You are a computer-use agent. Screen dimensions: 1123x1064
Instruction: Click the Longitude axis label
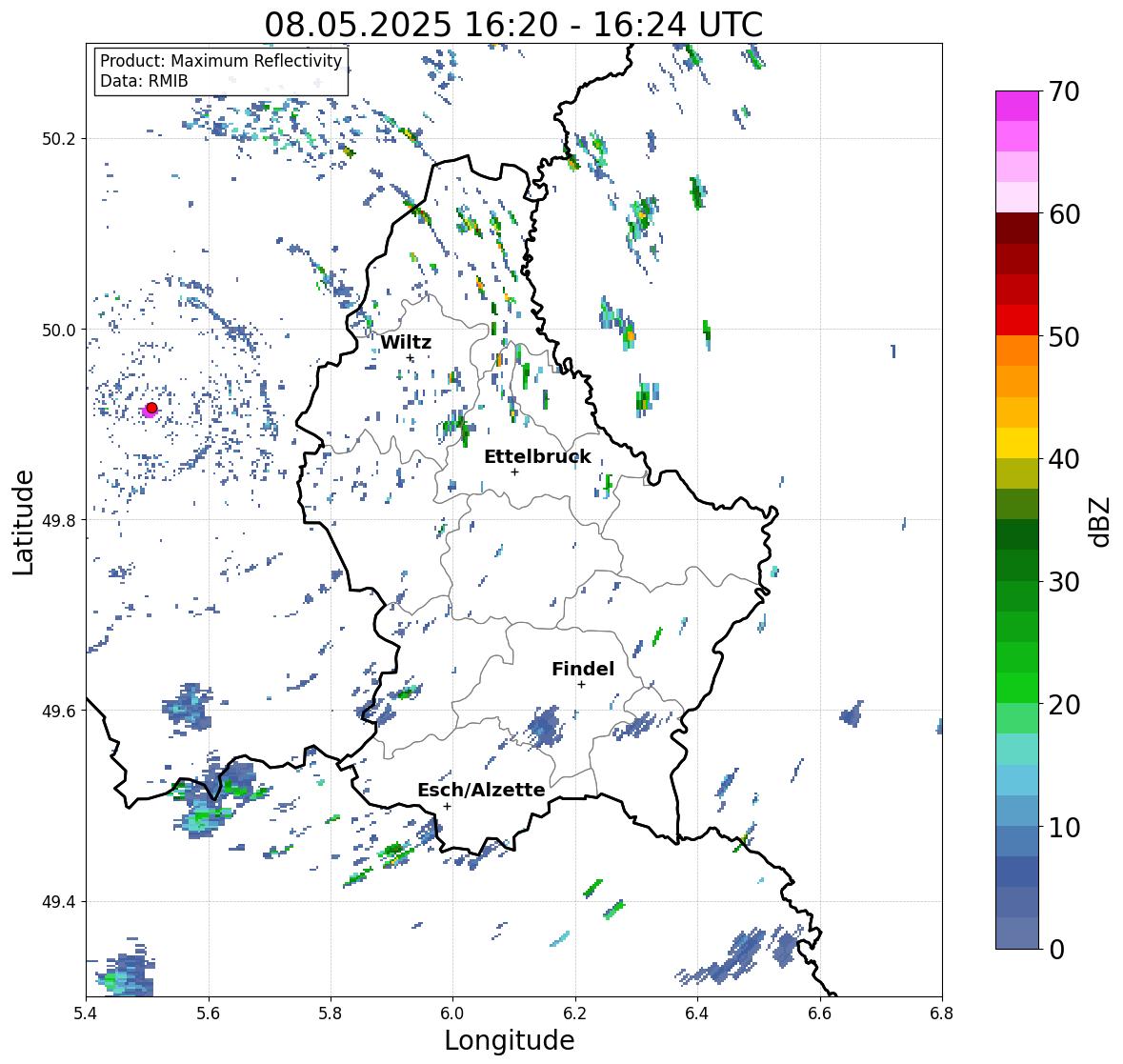510,1040
